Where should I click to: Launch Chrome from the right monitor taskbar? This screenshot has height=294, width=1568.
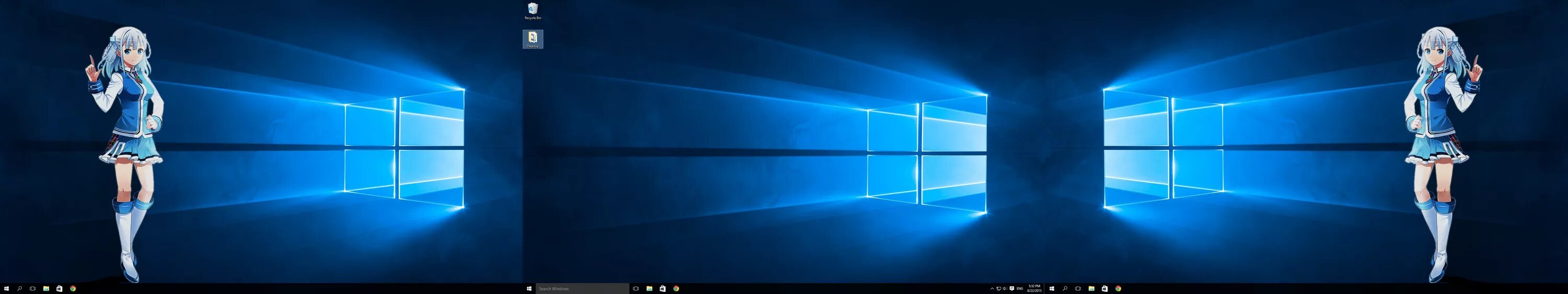1118,289
